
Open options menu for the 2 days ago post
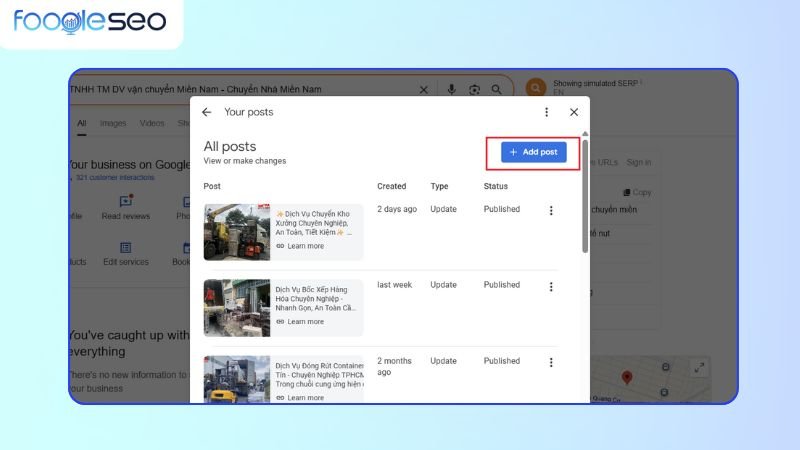pyautogui.click(x=551, y=210)
